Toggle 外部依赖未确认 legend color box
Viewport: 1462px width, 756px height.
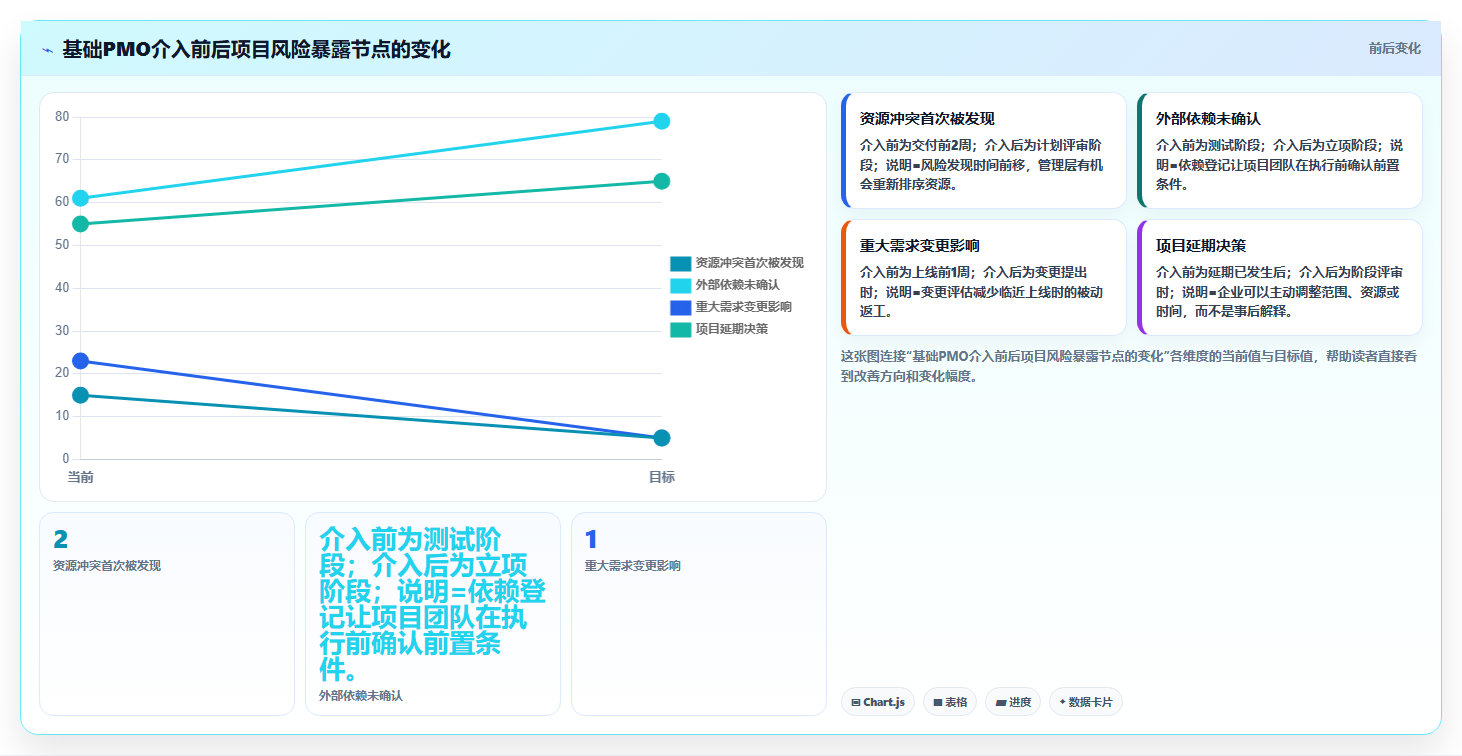coord(680,285)
